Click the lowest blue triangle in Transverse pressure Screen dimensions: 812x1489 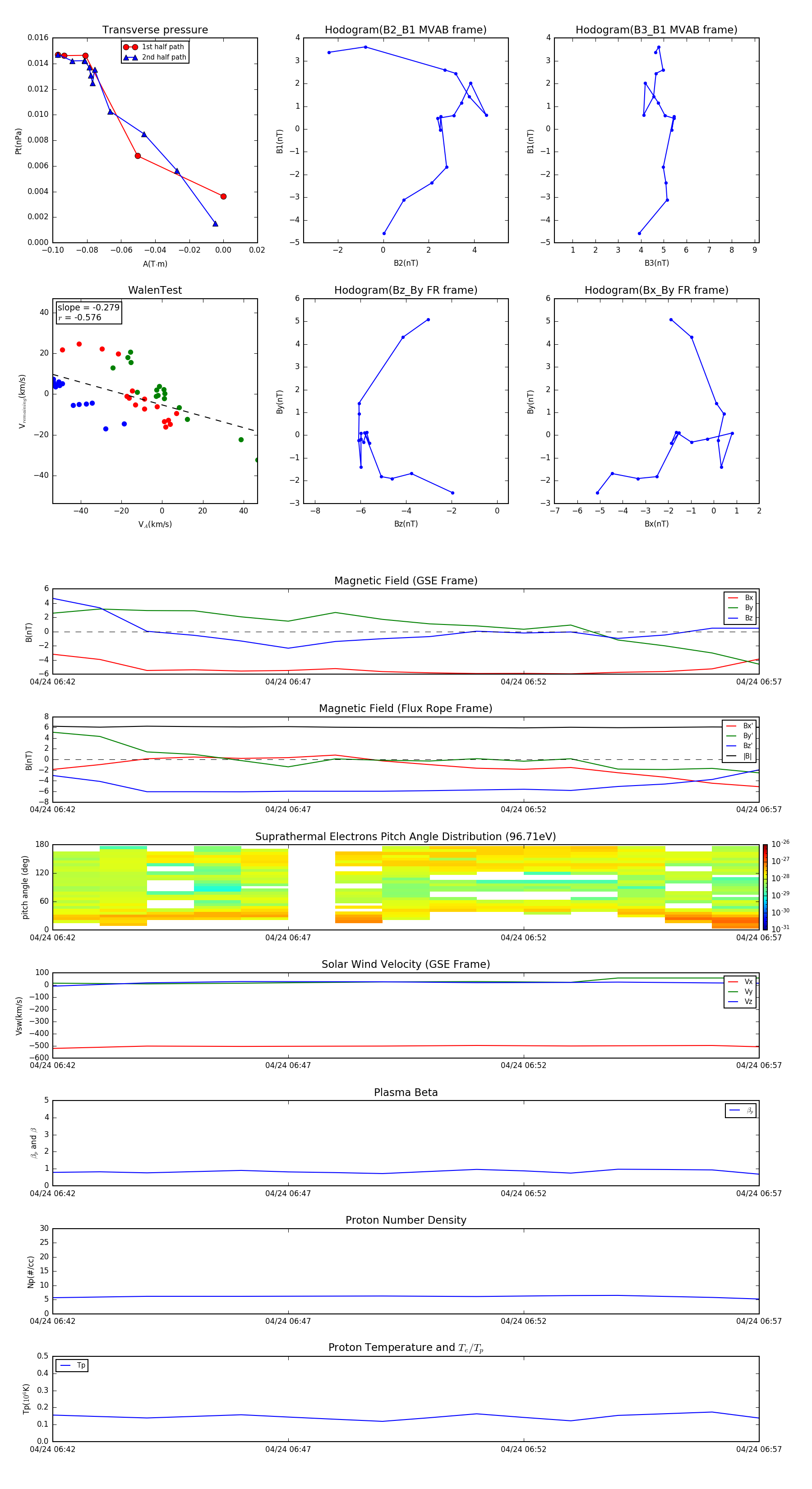coord(215,224)
